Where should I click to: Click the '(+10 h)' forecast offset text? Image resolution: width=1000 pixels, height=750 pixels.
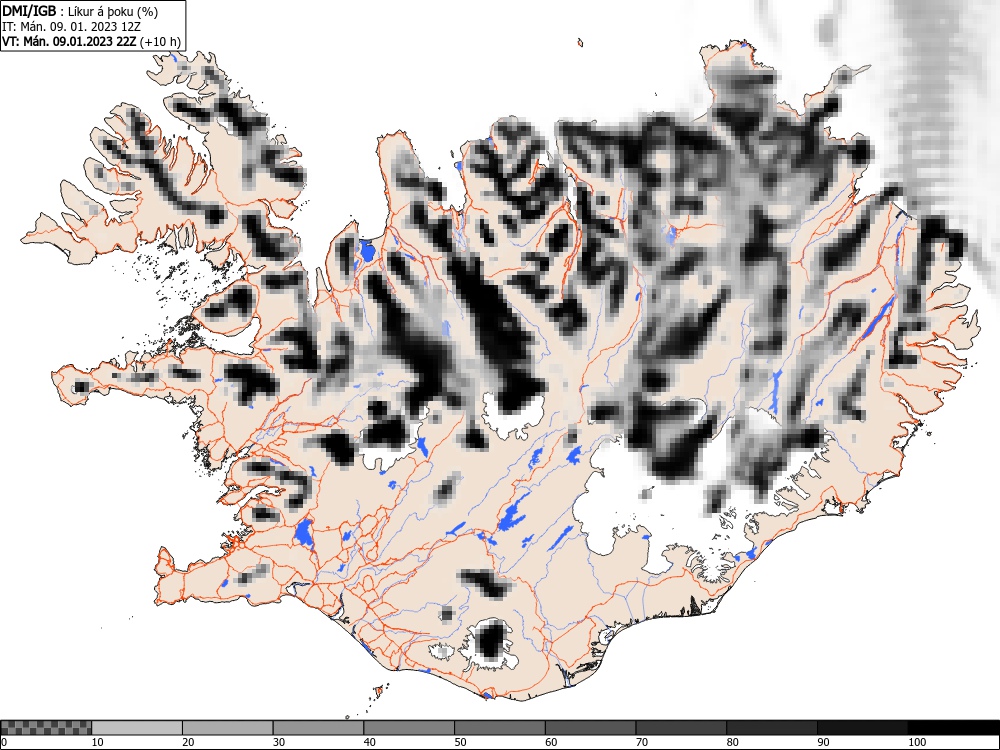point(160,42)
